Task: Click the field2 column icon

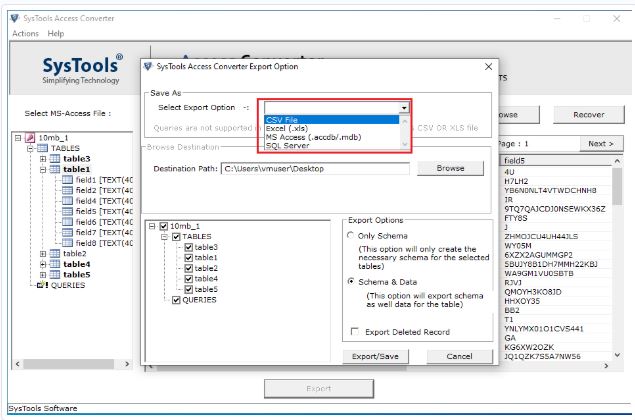Action: coord(68,190)
